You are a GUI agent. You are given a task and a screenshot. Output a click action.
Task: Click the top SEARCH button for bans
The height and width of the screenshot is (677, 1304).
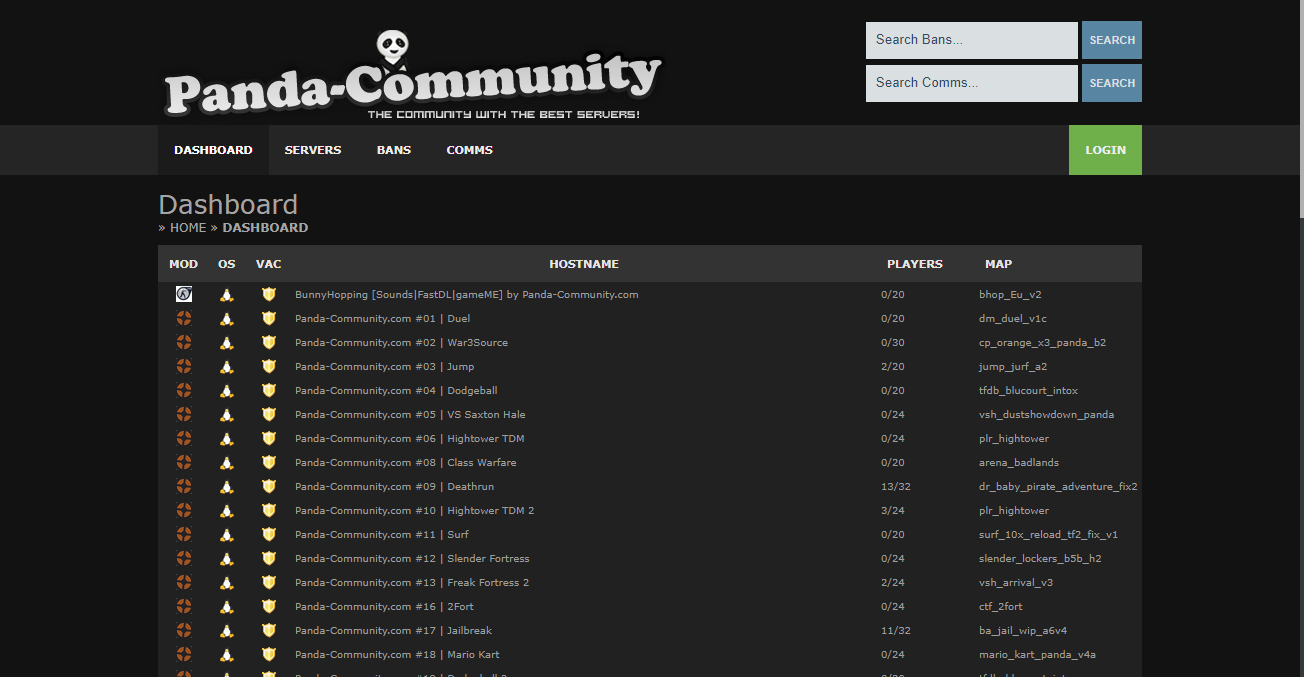click(x=1111, y=40)
